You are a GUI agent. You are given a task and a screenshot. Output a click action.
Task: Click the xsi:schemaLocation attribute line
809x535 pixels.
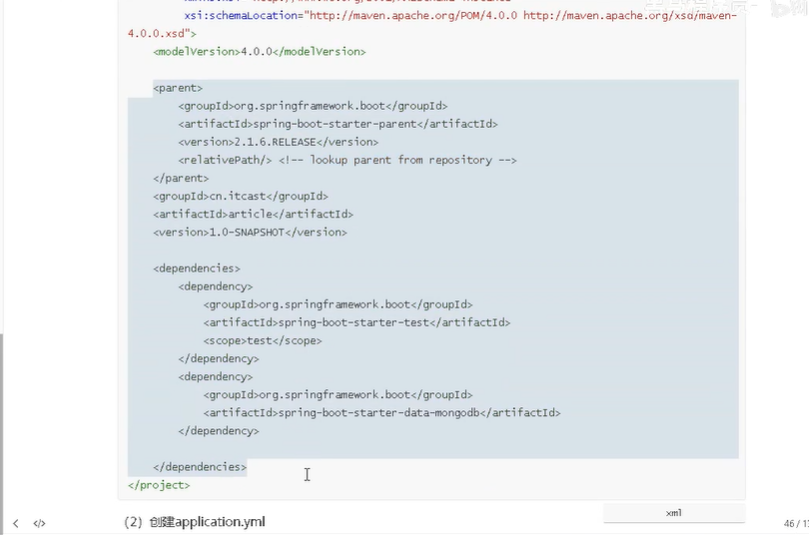[x=460, y=15]
